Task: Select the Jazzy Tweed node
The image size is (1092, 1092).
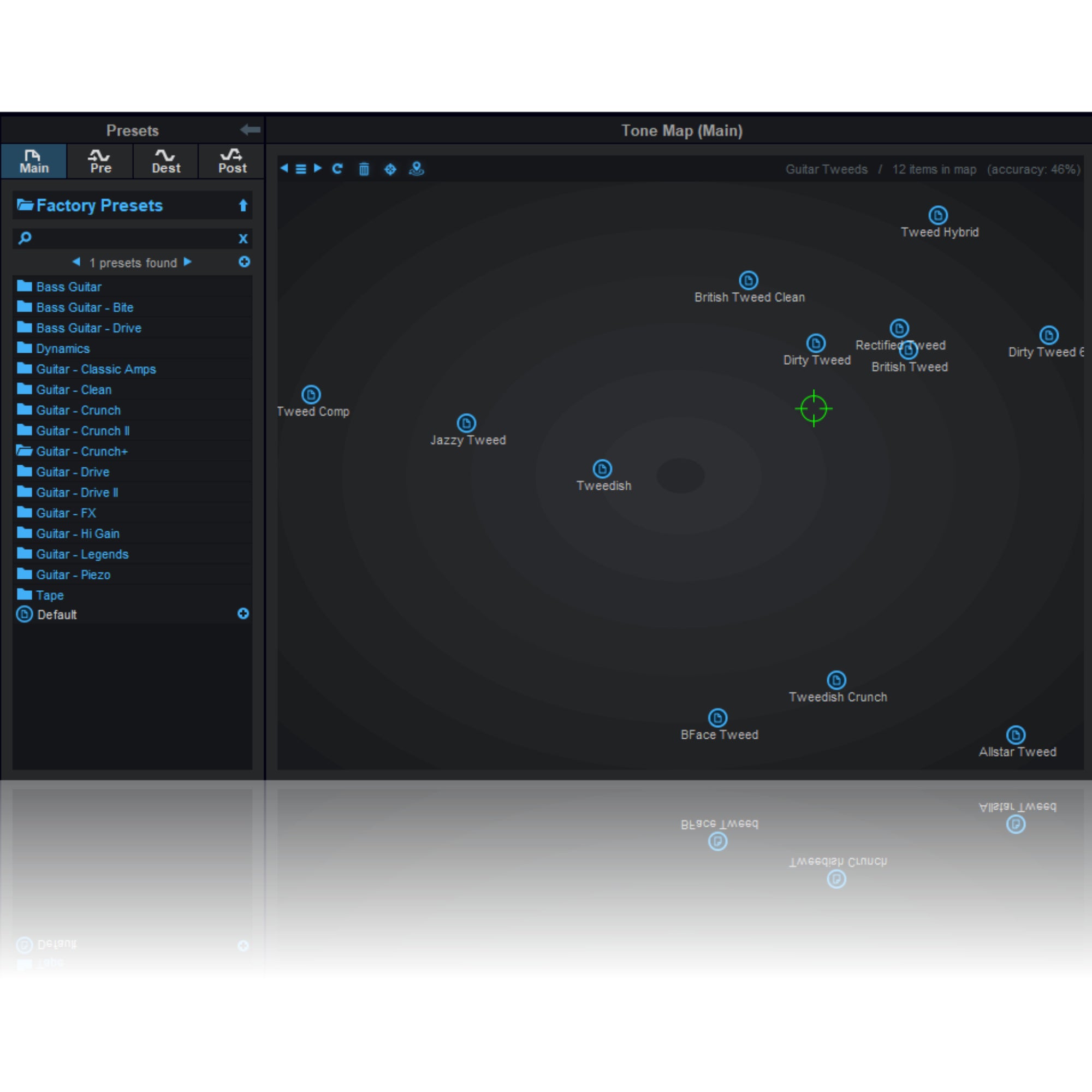Action: [x=466, y=423]
